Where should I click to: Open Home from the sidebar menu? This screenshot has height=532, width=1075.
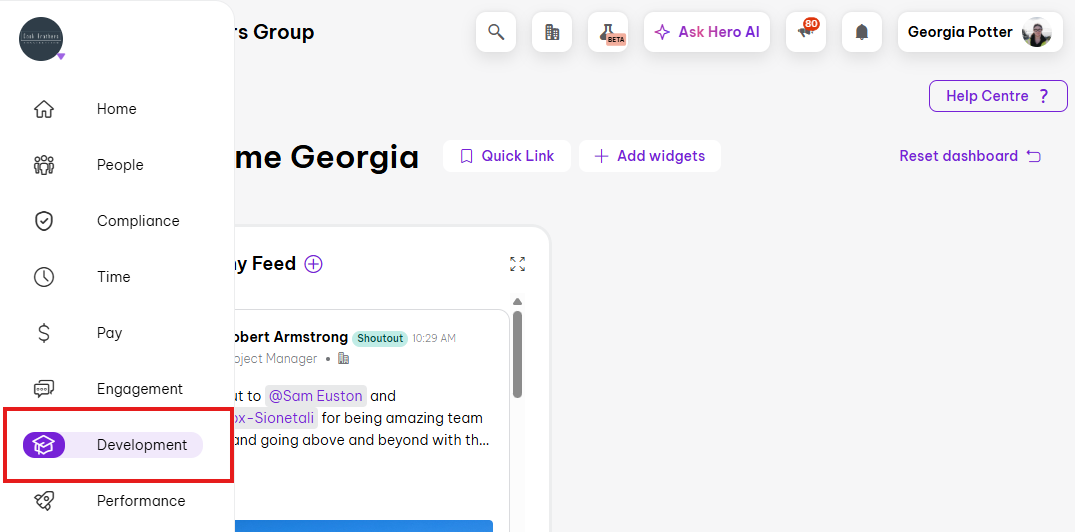(x=117, y=109)
